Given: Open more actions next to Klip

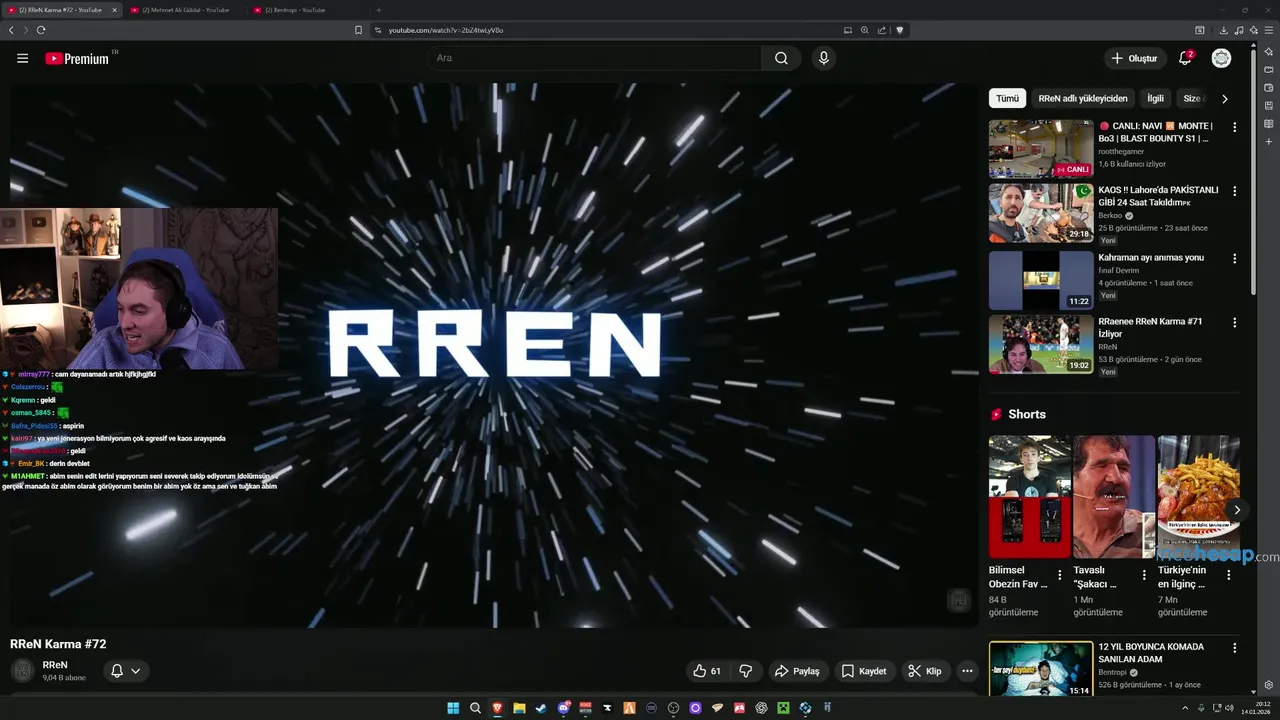Looking at the screenshot, I should click(x=966, y=671).
